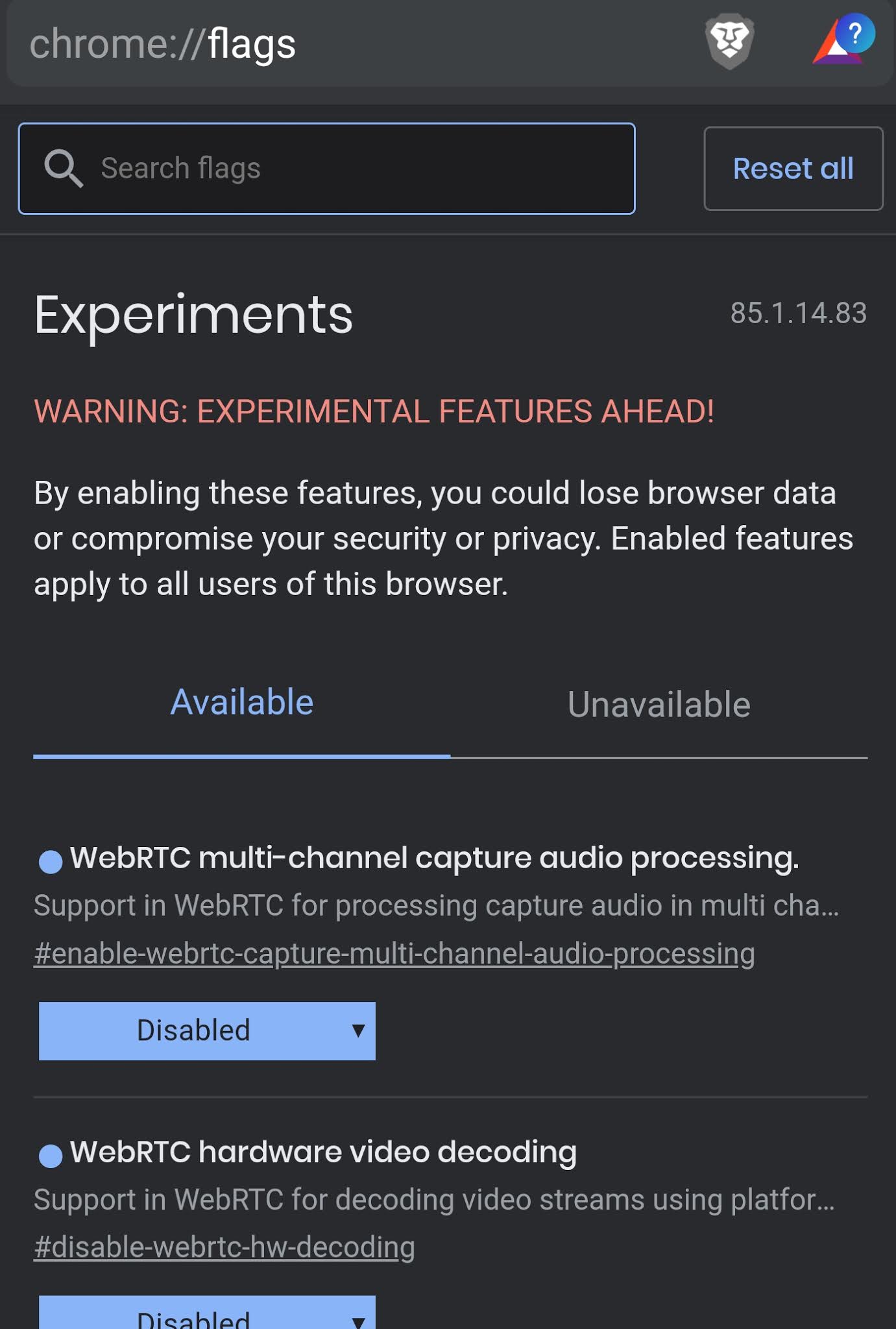
Task: Switch to the Unavailable tab
Action: pos(659,705)
